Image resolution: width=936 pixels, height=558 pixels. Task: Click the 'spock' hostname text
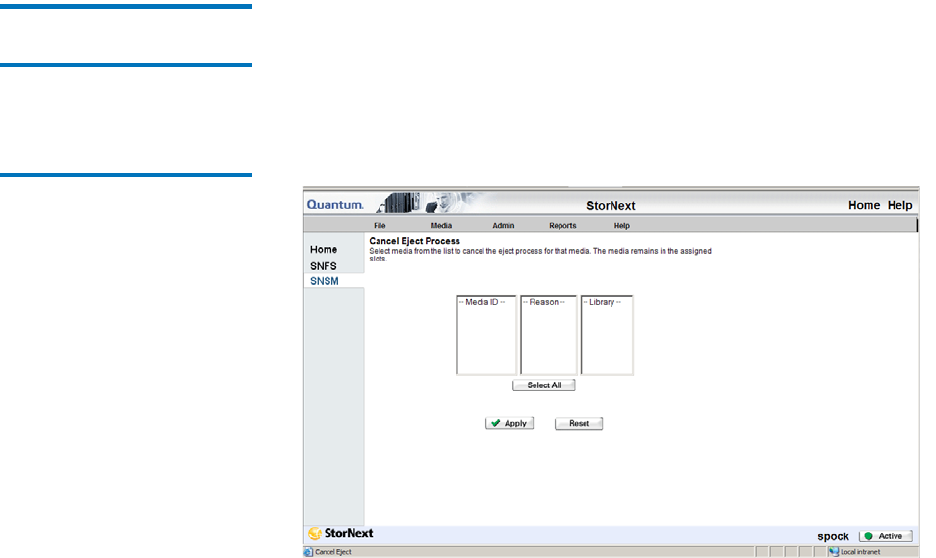click(833, 536)
